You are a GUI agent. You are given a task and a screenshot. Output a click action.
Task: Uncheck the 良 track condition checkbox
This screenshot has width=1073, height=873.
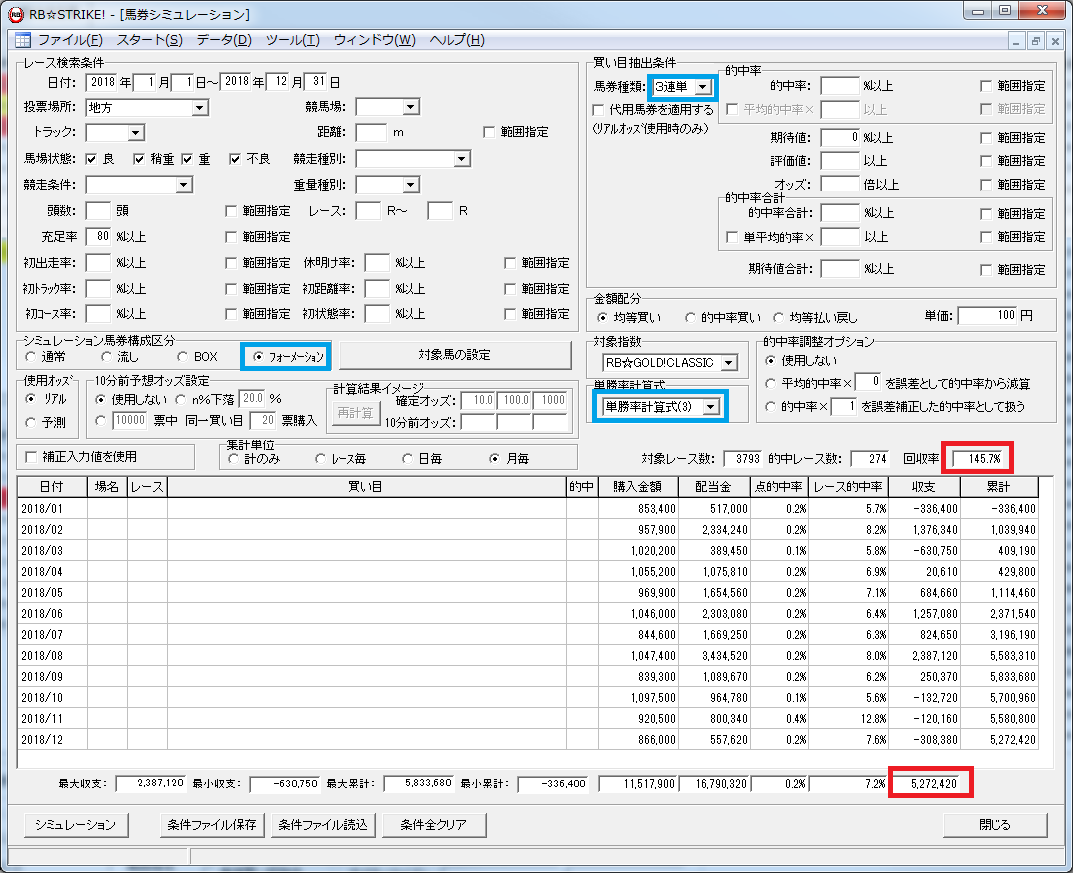(91, 159)
